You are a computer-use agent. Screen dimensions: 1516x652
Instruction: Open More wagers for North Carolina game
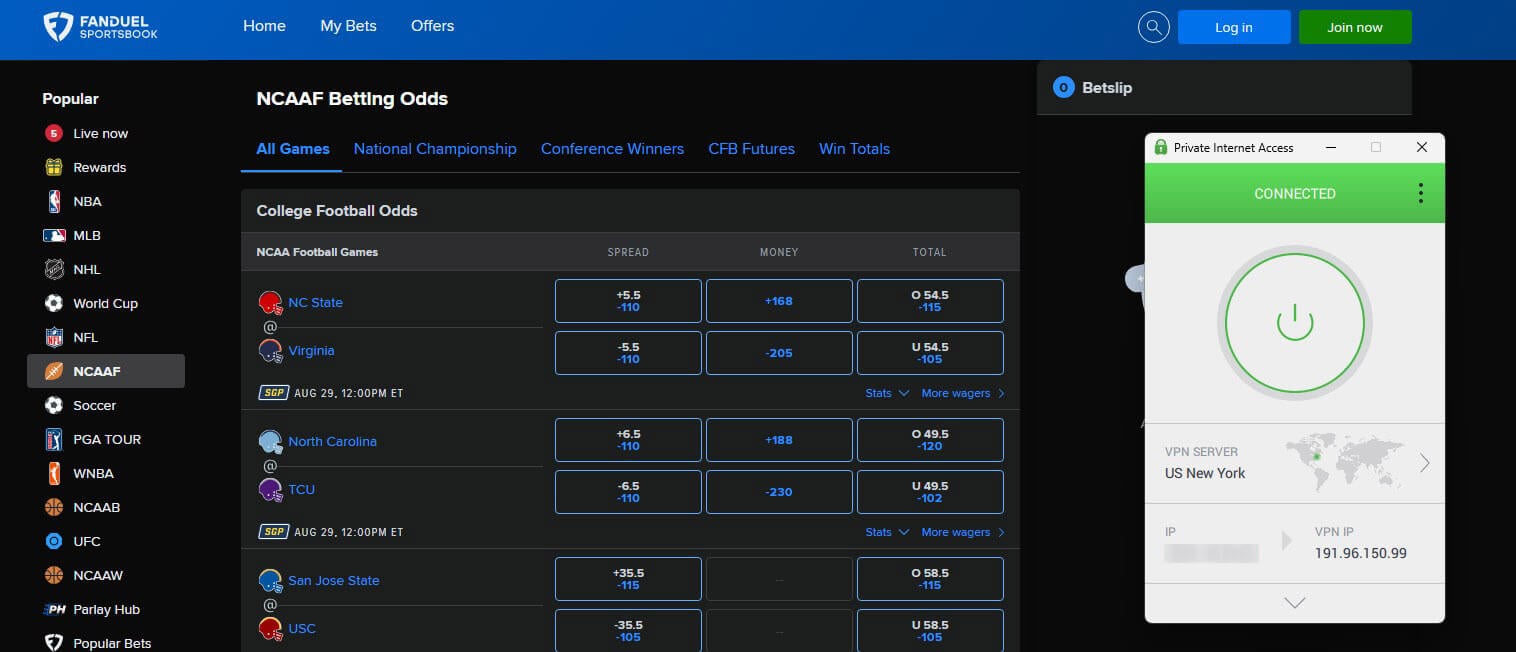963,532
